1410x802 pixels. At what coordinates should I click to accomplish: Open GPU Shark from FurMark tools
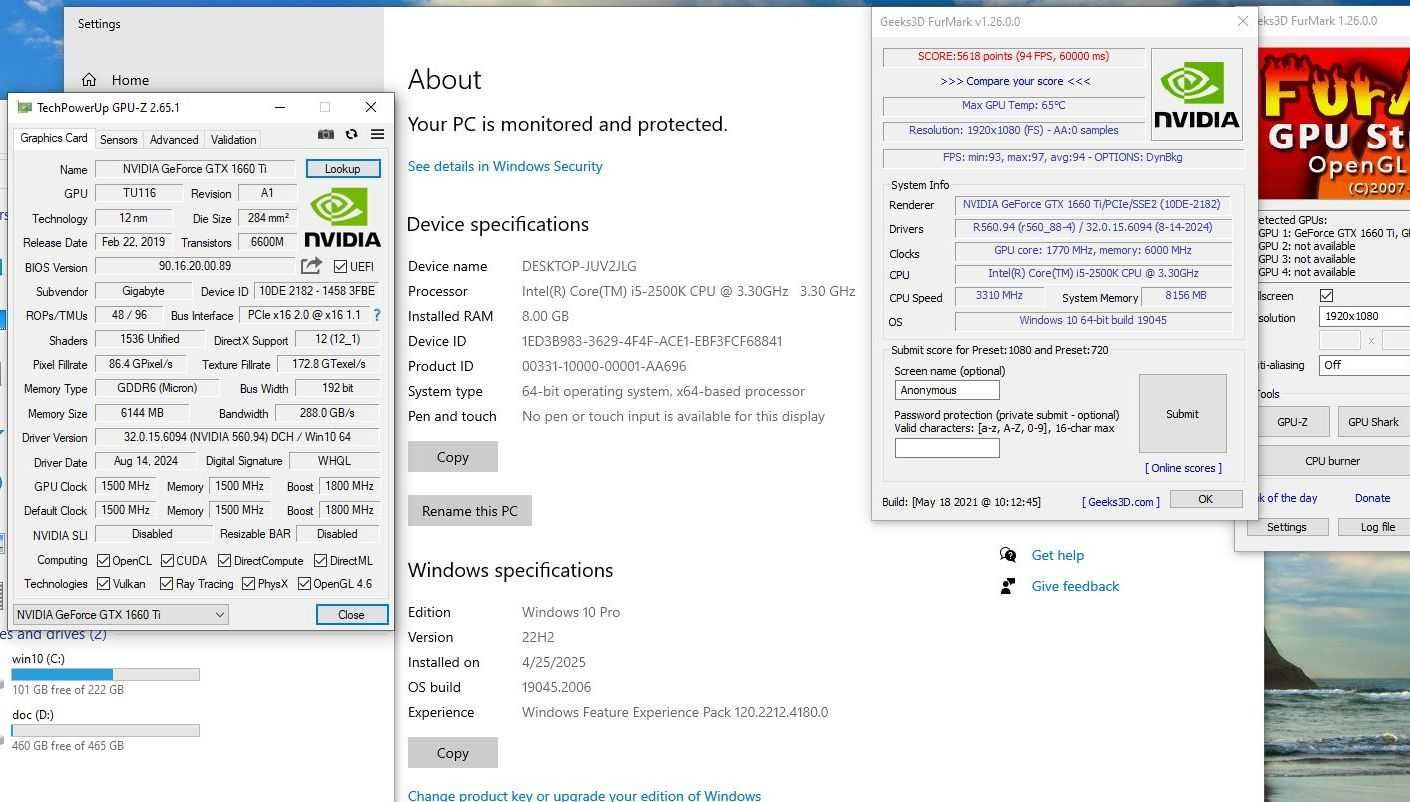[x=1373, y=422]
